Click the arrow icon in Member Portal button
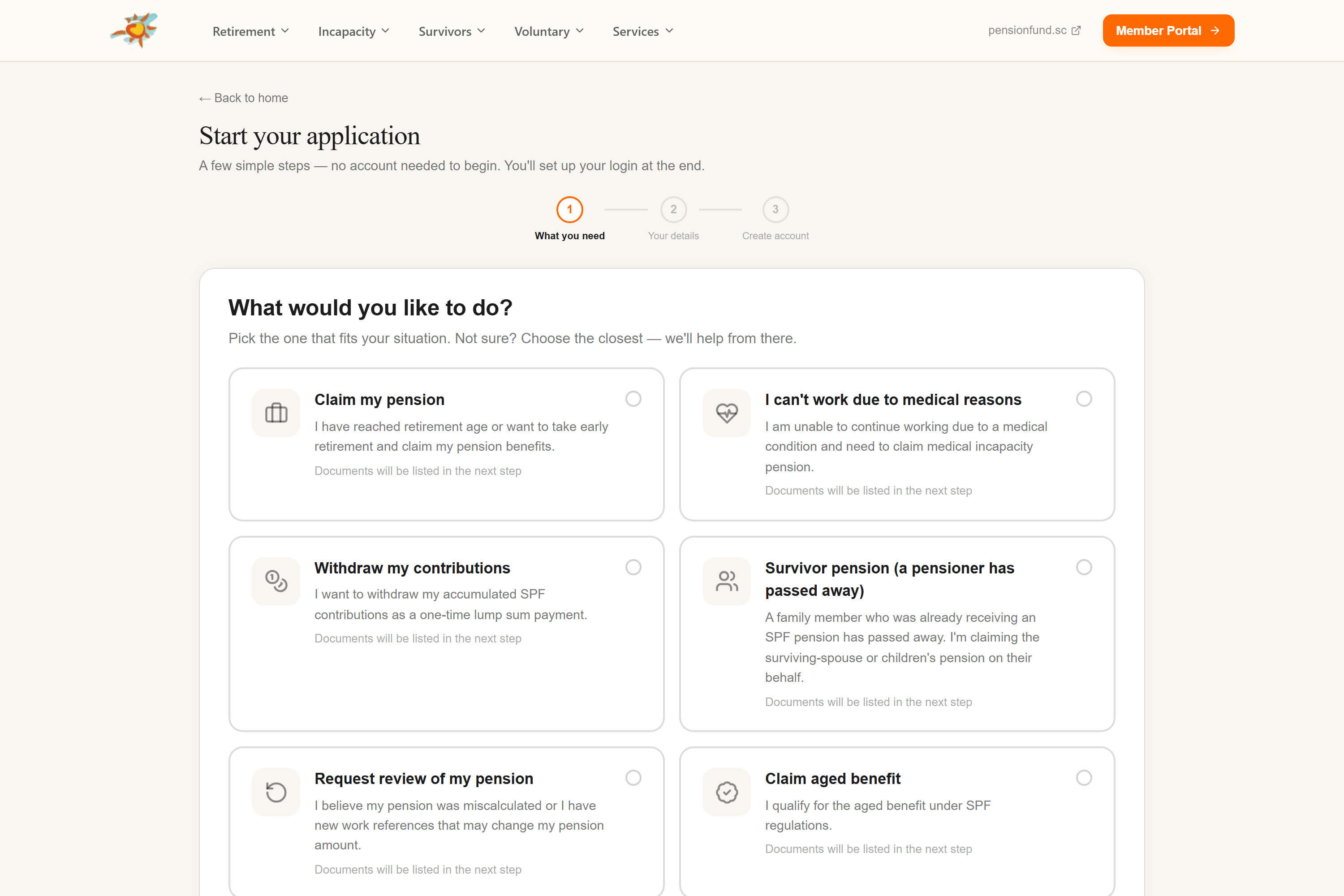 click(x=1215, y=31)
